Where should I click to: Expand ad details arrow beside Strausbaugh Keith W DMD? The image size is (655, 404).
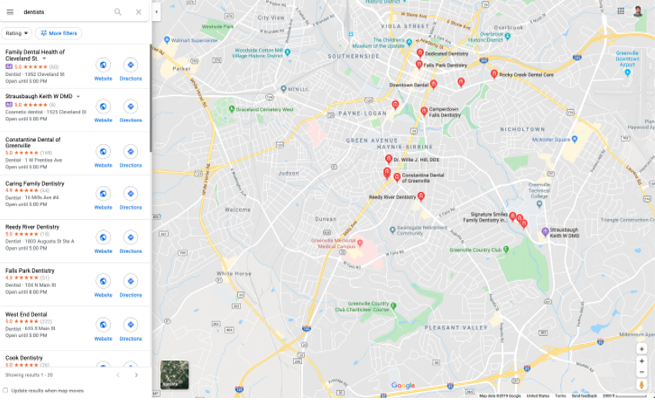point(78,97)
